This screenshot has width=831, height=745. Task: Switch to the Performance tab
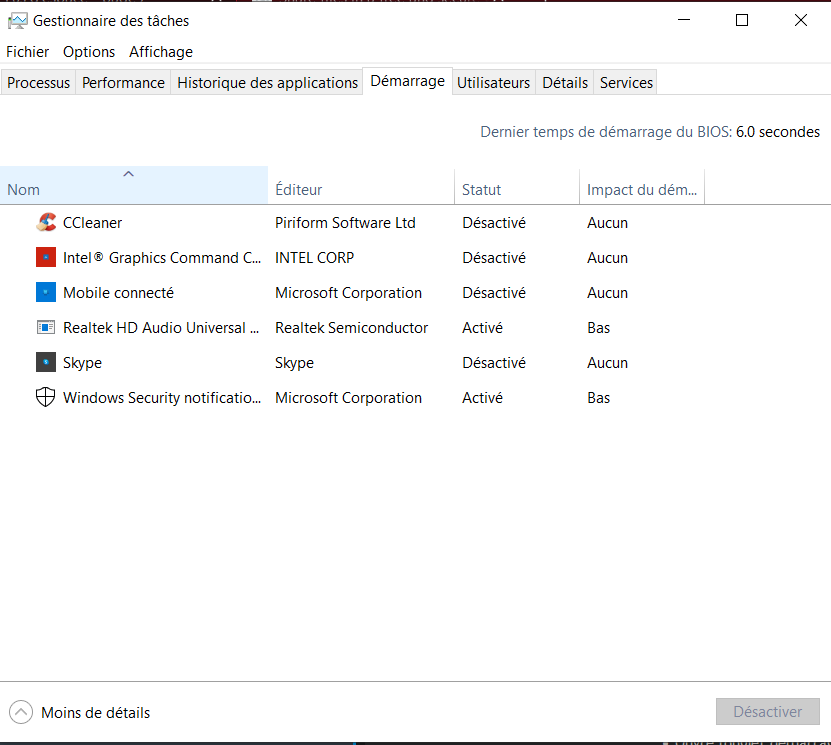coord(123,83)
